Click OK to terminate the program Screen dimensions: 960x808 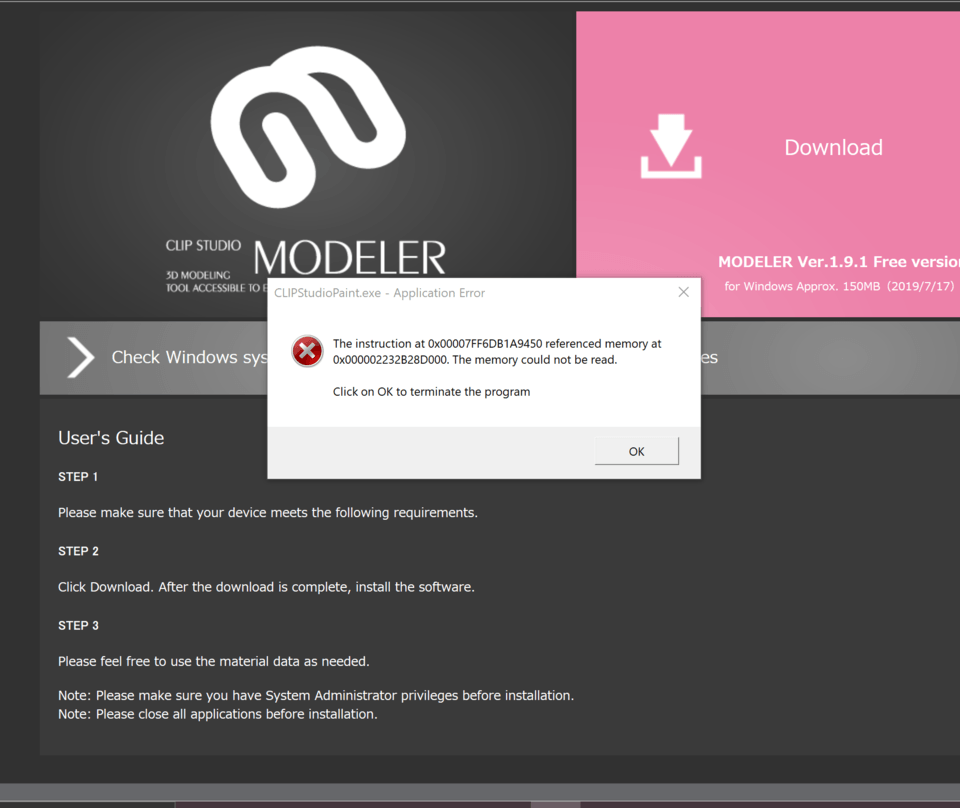pyautogui.click(x=636, y=451)
